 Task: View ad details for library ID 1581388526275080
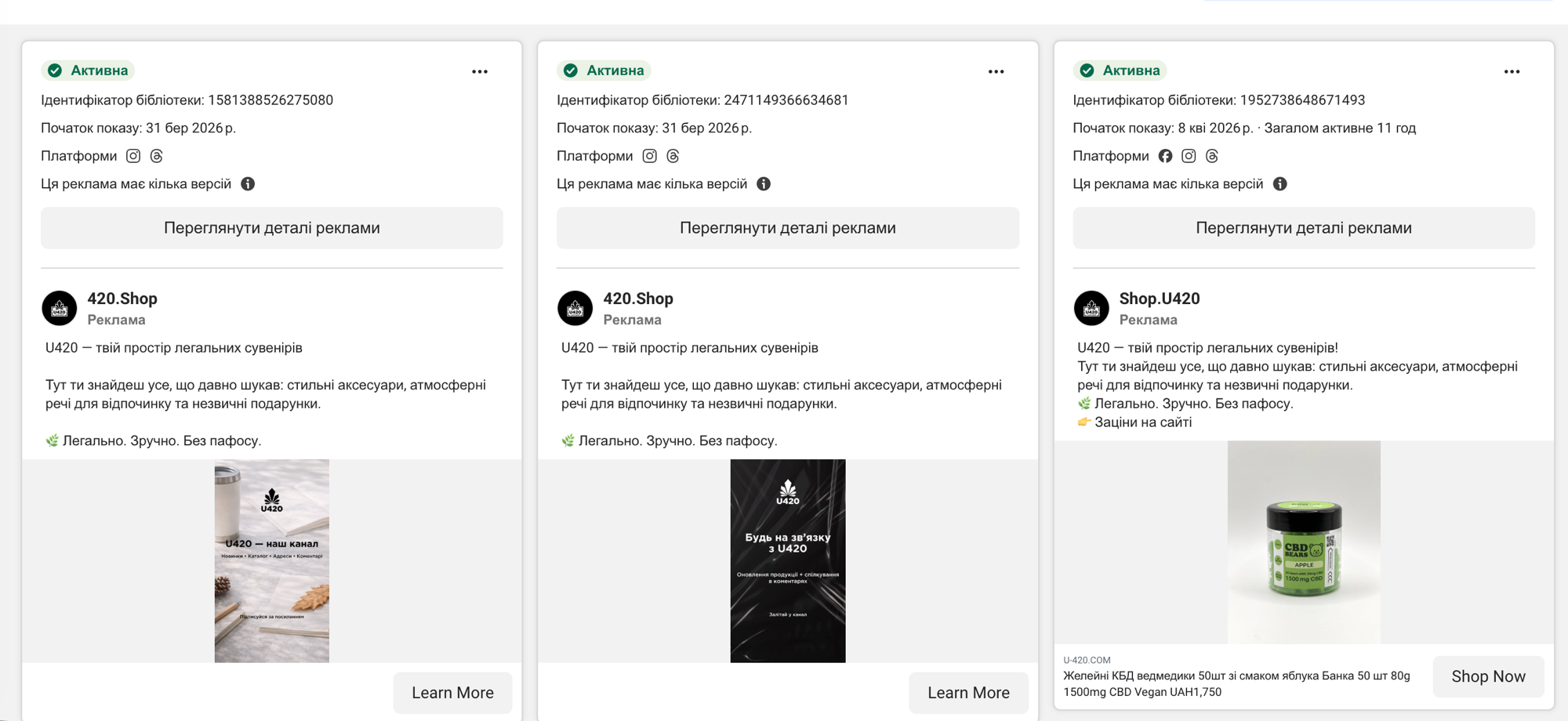[x=271, y=228]
